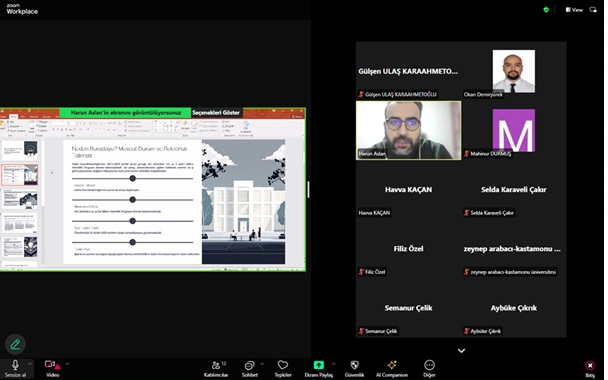The image size is (608, 380).
Task: Expand video options chevron next to Video
Action: coord(67,364)
